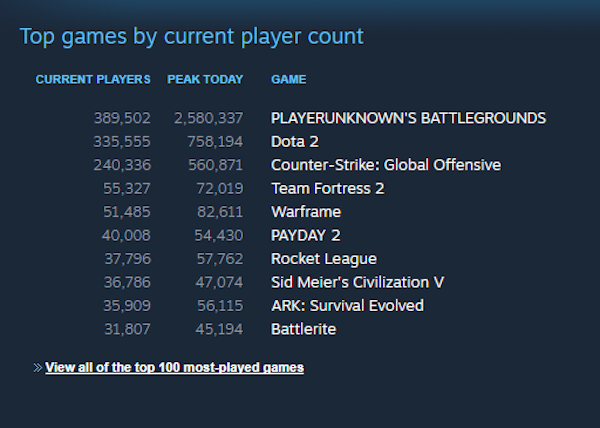Select PAYDAY 2 in the list
The height and width of the screenshot is (428, 600).
click(305, 236)
